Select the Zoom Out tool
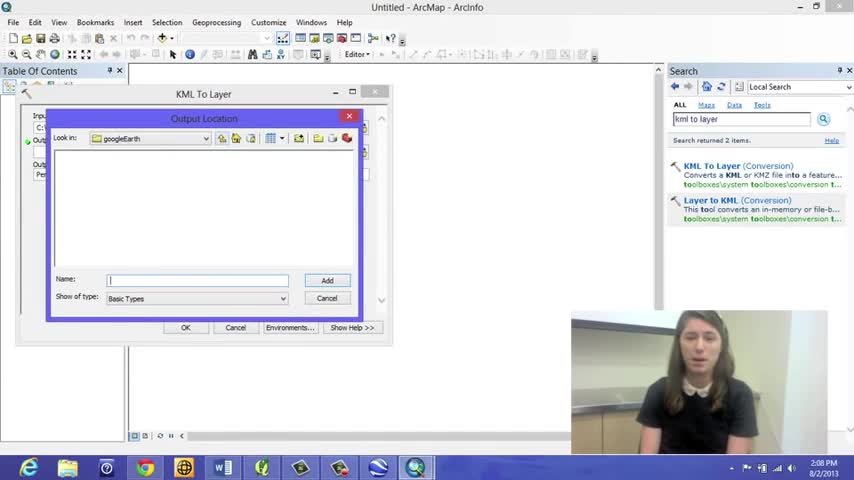 click(26, 54)
